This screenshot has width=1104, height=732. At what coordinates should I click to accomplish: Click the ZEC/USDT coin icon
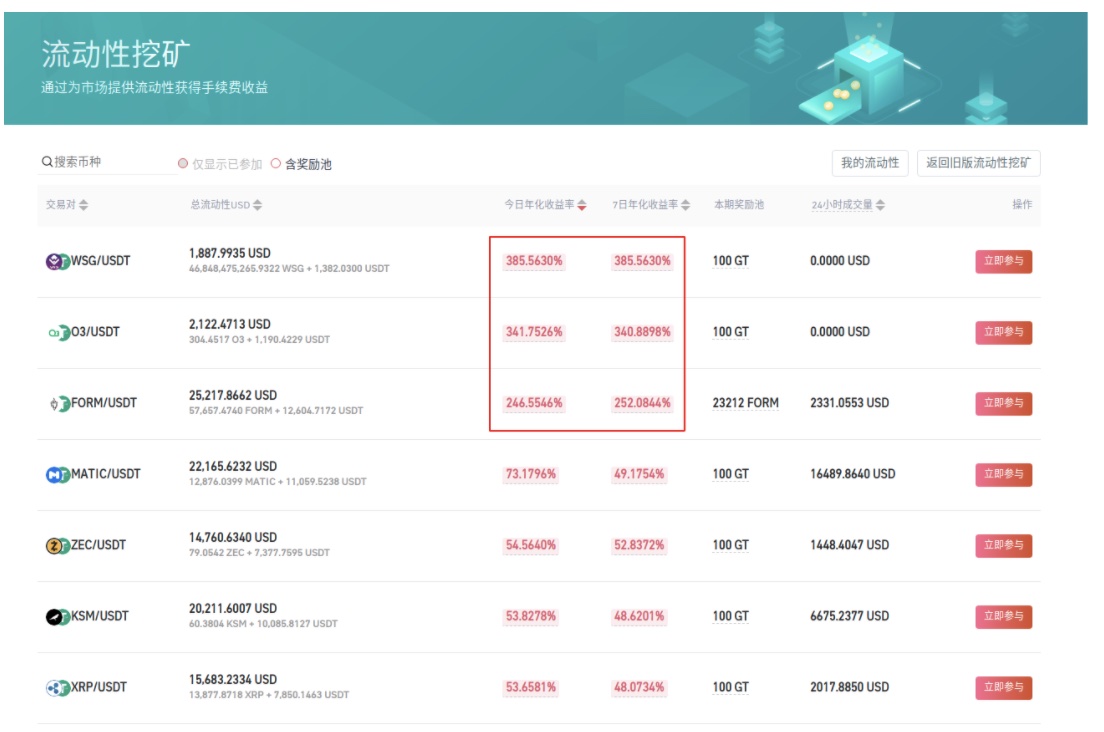[58, 546]
